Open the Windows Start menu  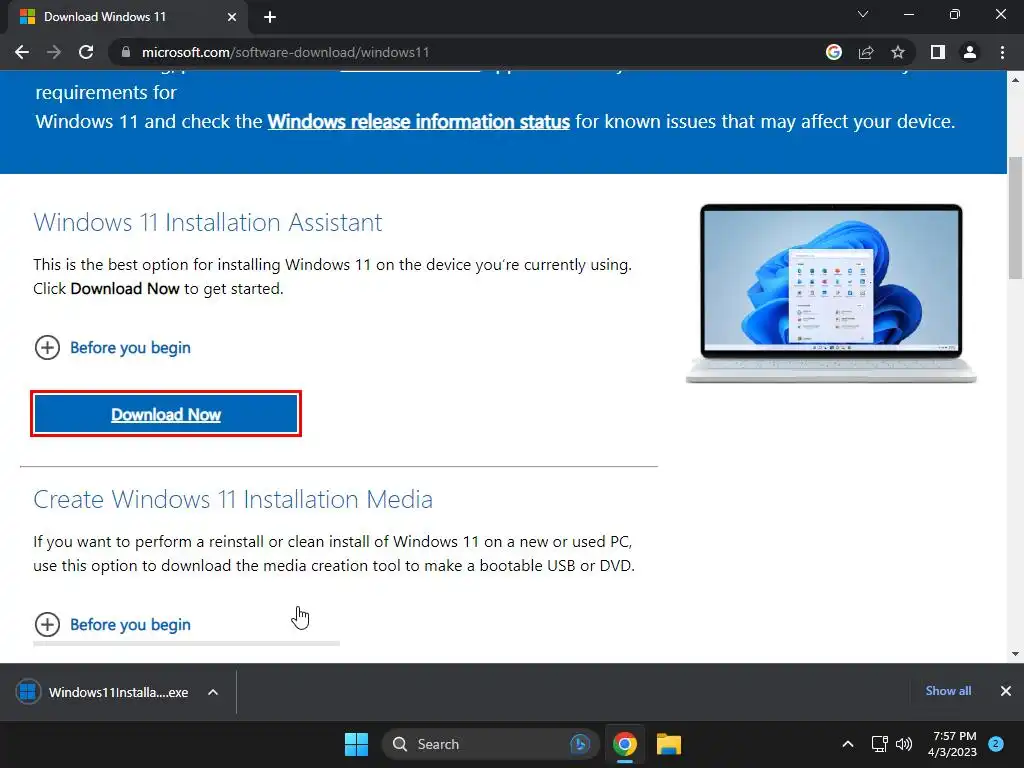coord(357,744)
